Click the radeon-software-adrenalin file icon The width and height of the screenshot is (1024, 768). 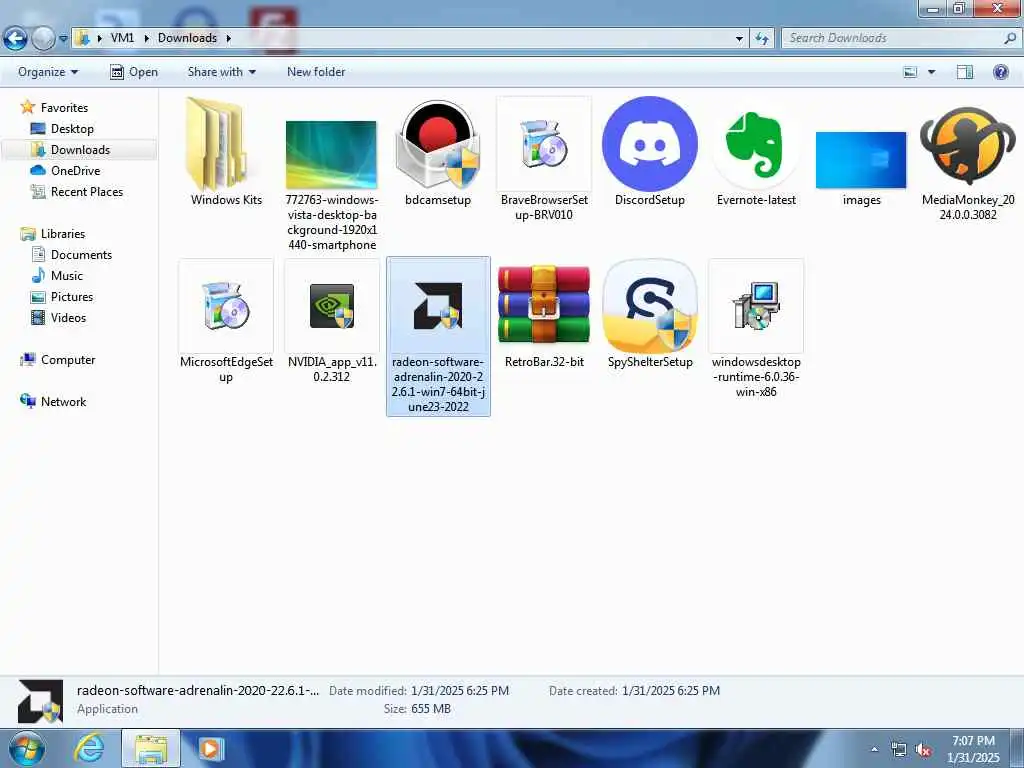click(x=438, y=306)
